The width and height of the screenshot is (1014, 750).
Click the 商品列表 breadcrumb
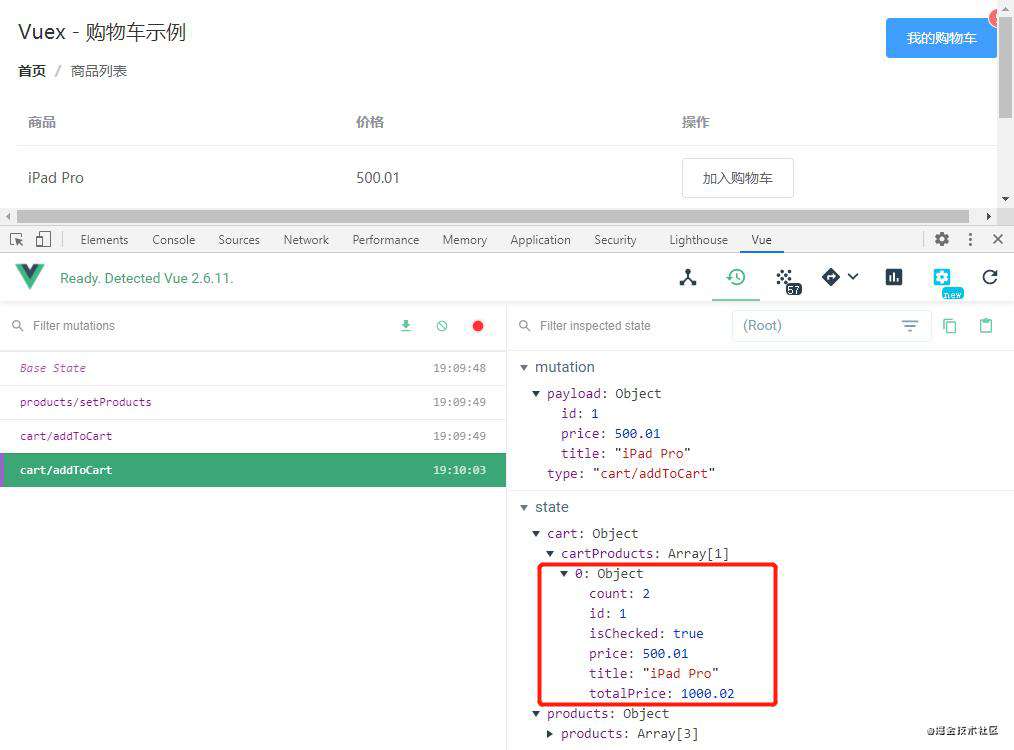pos(98,71)
